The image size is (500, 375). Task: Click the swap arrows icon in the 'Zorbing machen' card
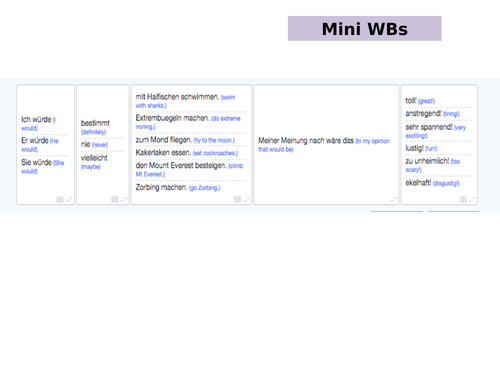(247, 199)
